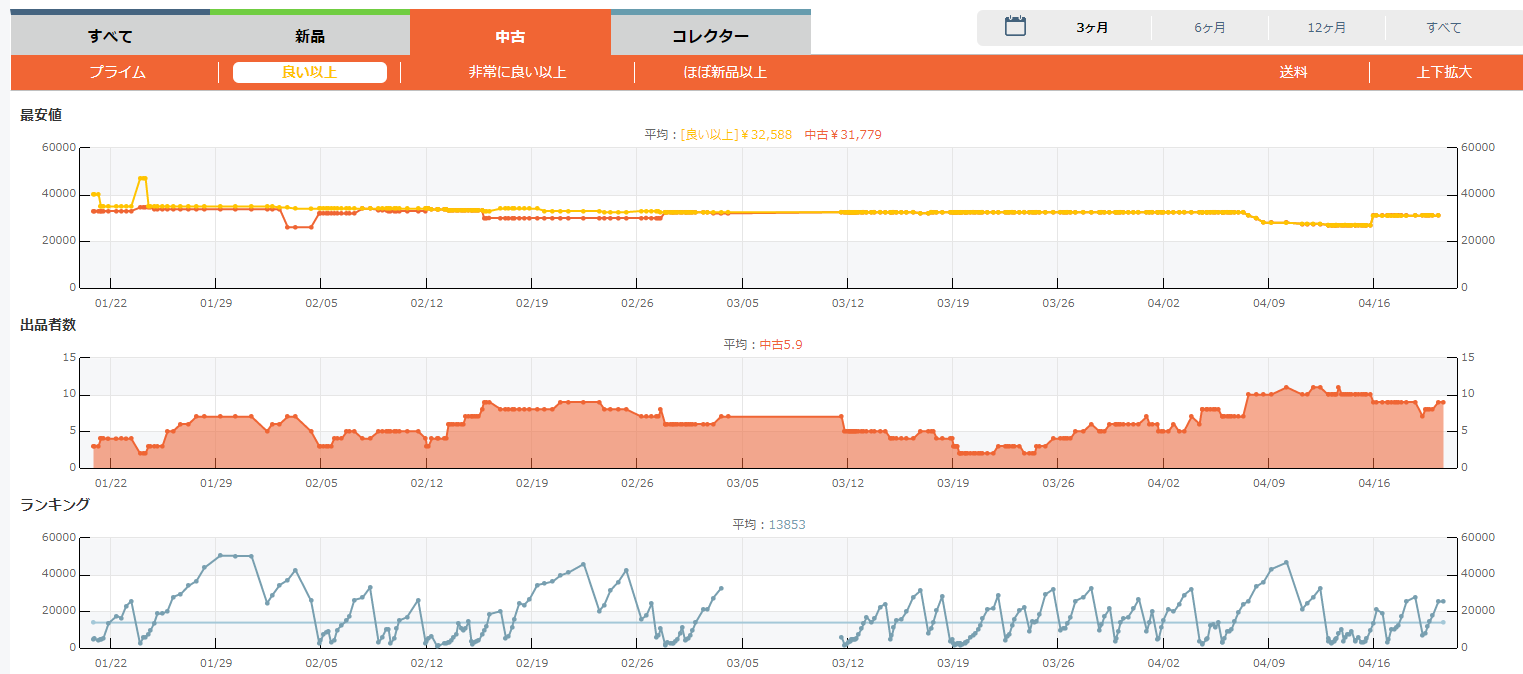The width and height of the screenshot is (1523, 674).
Task: Open the 中古 tab
Action: 510,37
